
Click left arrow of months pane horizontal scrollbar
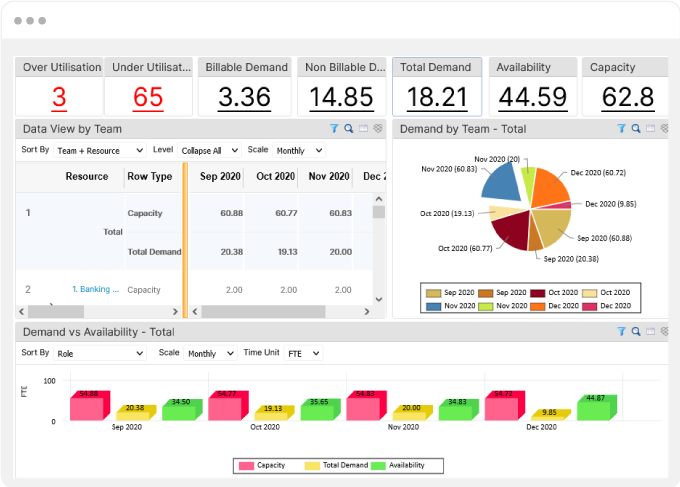tap(195, 311)
